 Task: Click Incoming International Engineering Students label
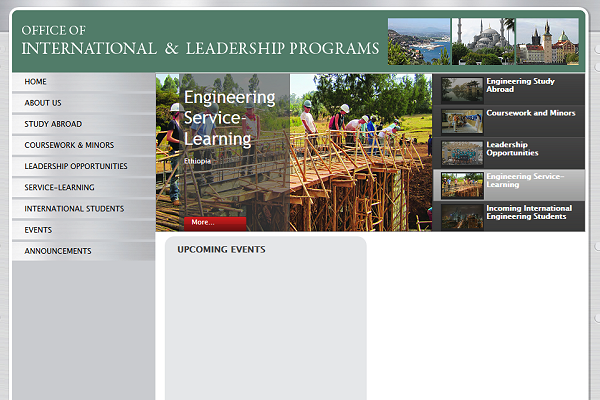pyautogui.click(x=529, y=212)
